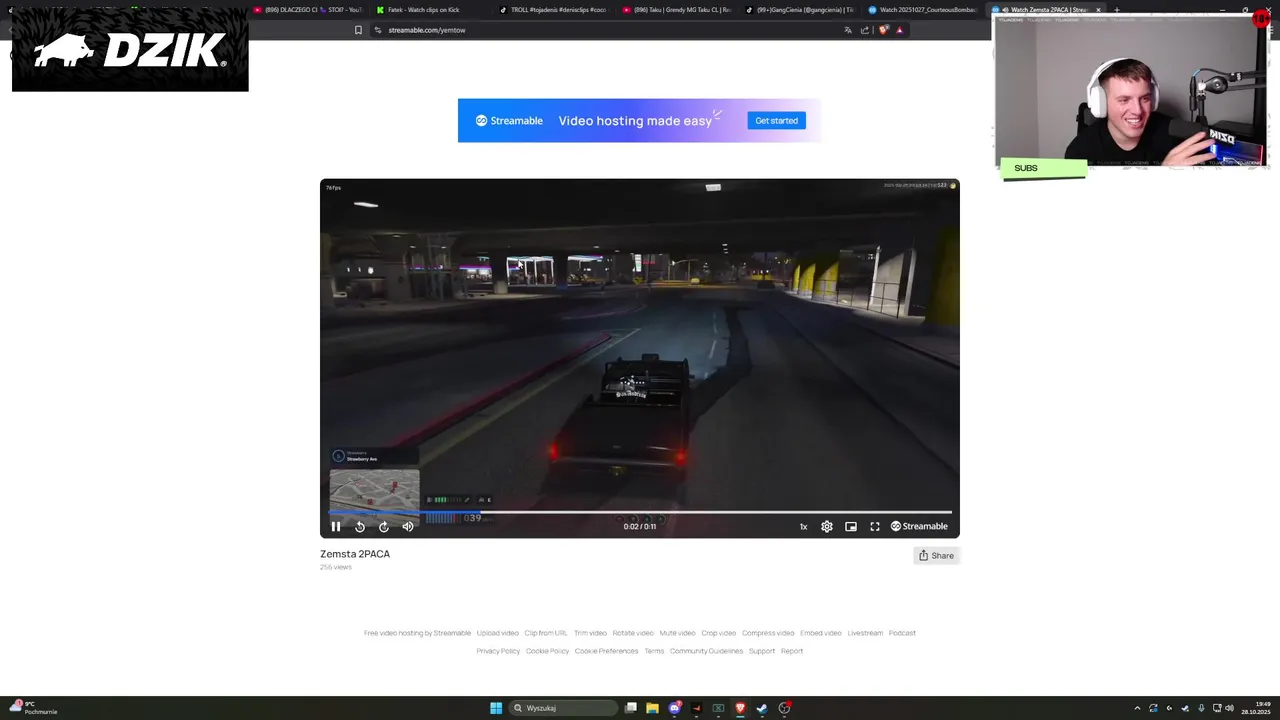Click the Wyszukaj taskbar search box
Image resolution: width=1280 pixels, height=720 pixels.
pos(563,708)
